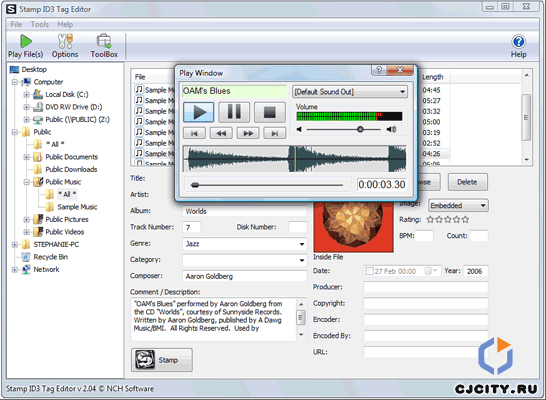546x400 pixels.
Task: Expand the STEPHANIE-PC node
Action: pos(15,245)
